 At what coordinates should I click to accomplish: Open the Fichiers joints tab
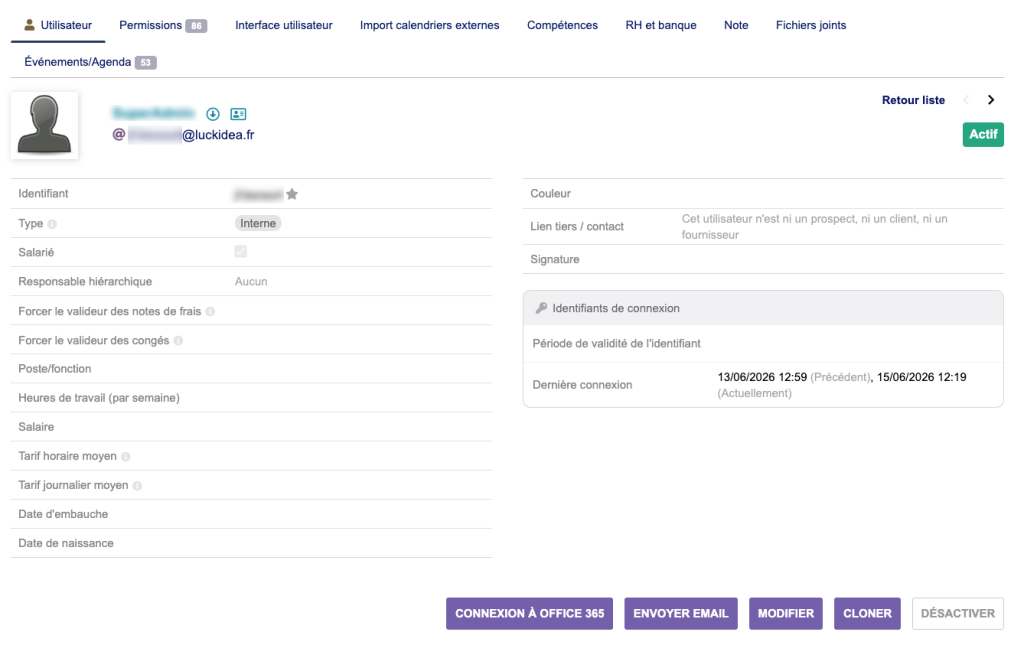(x=810, y=25)
